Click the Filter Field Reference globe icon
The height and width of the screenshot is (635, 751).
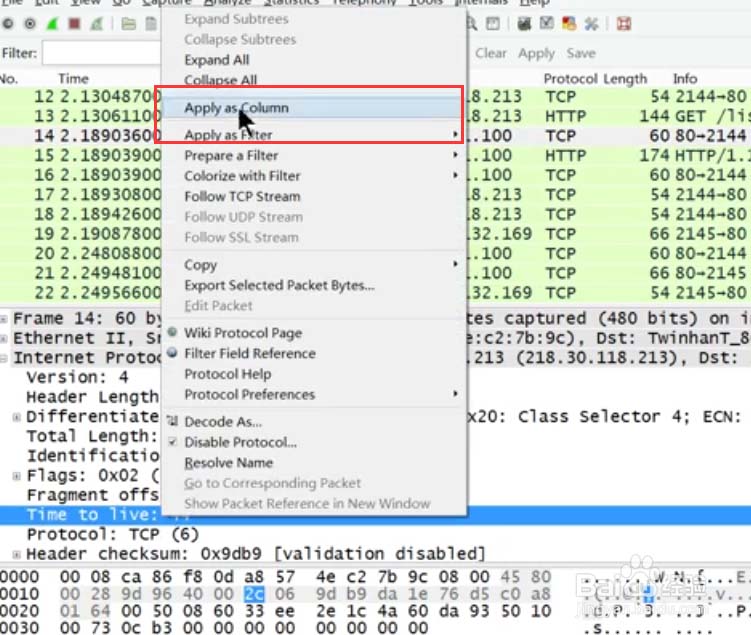click(174, 354)
